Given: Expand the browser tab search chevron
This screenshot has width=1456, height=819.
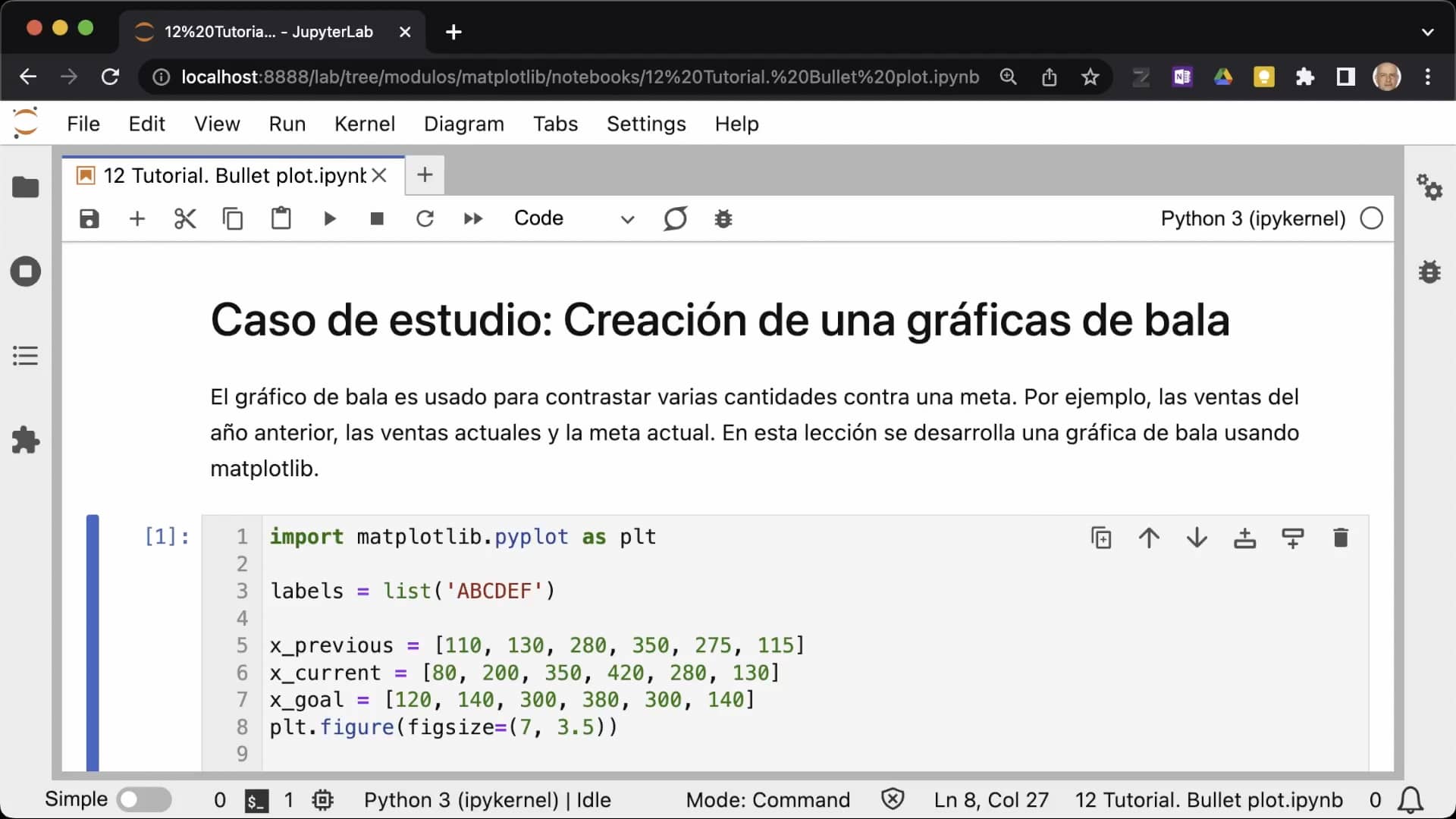Looking at the screenshot, I should 1427,32.
